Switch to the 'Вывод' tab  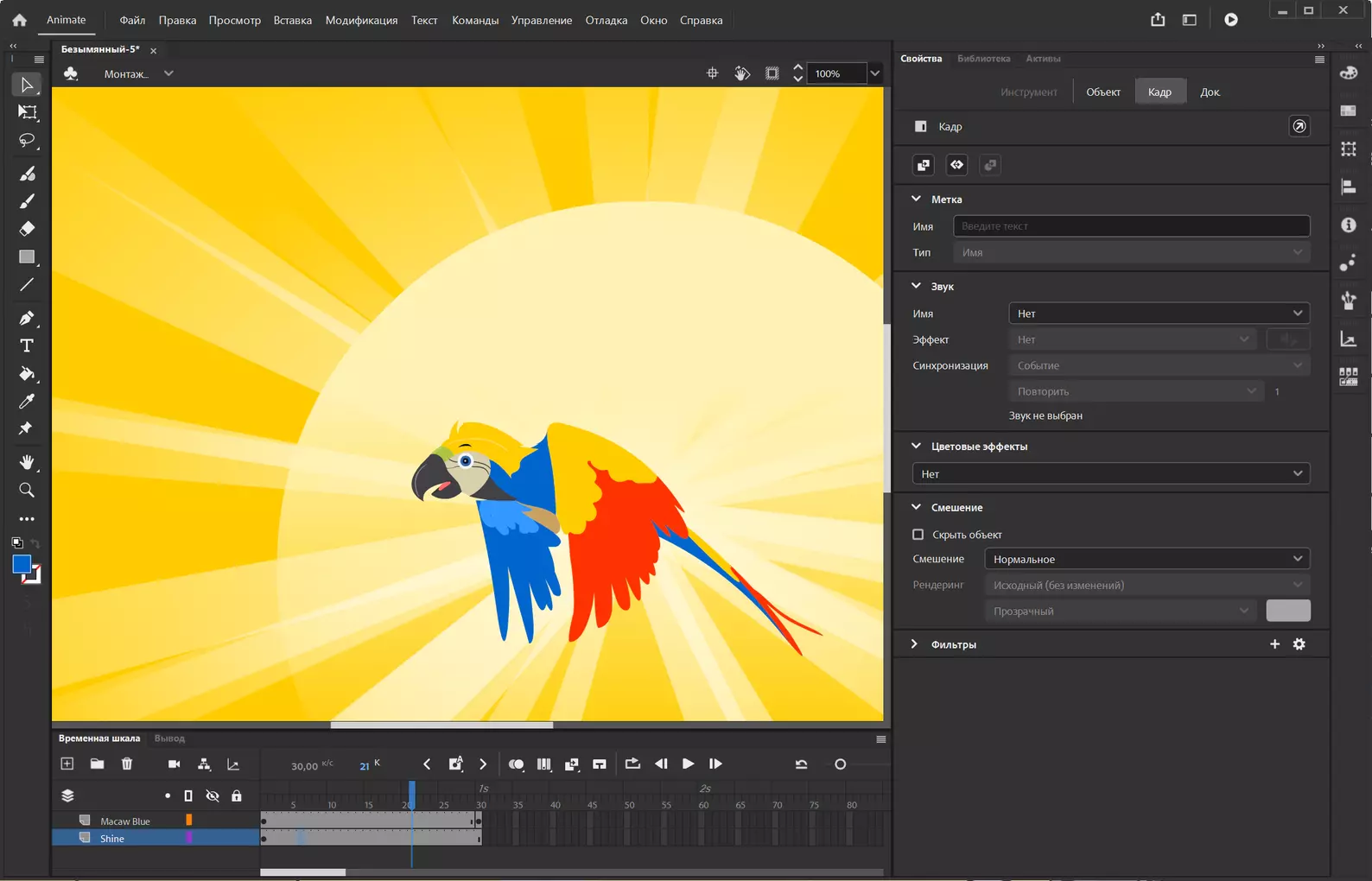coord(169,738)
